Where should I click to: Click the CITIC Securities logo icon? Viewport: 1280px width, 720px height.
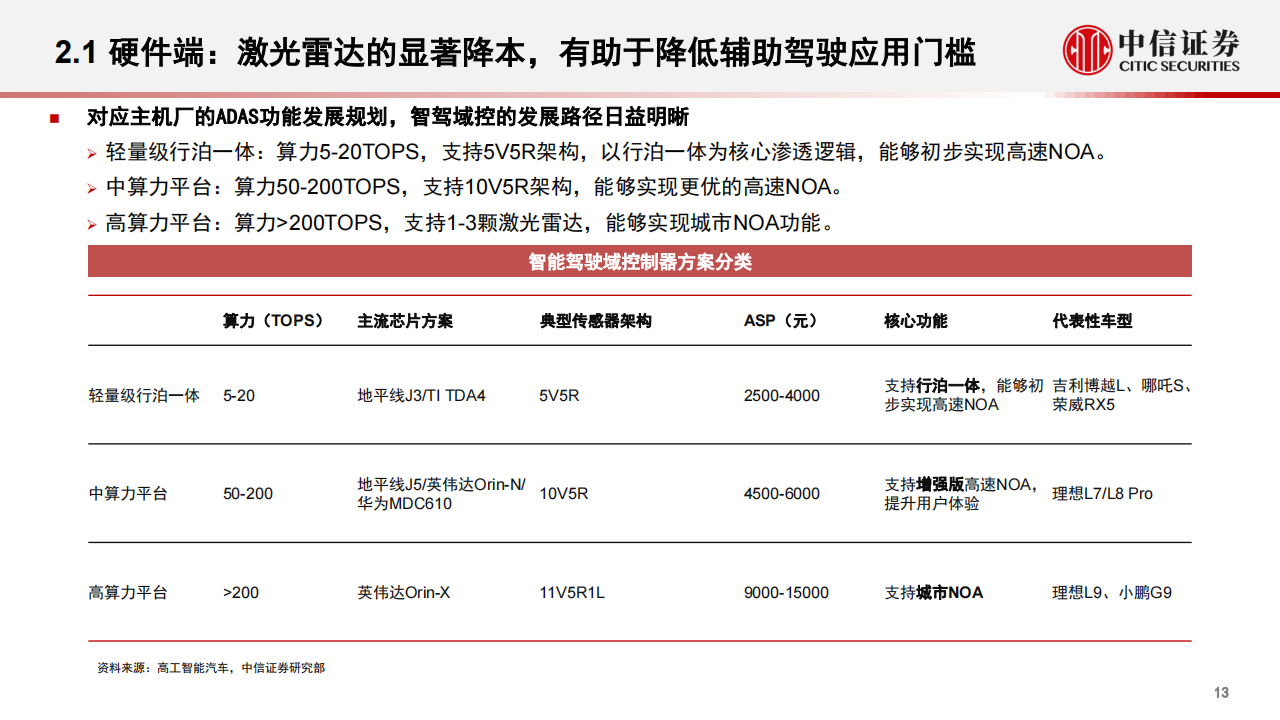[1087, 49]
